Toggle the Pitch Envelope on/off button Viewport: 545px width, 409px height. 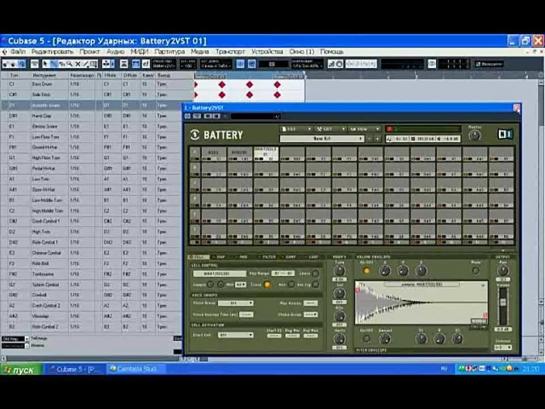pos(366,339)
